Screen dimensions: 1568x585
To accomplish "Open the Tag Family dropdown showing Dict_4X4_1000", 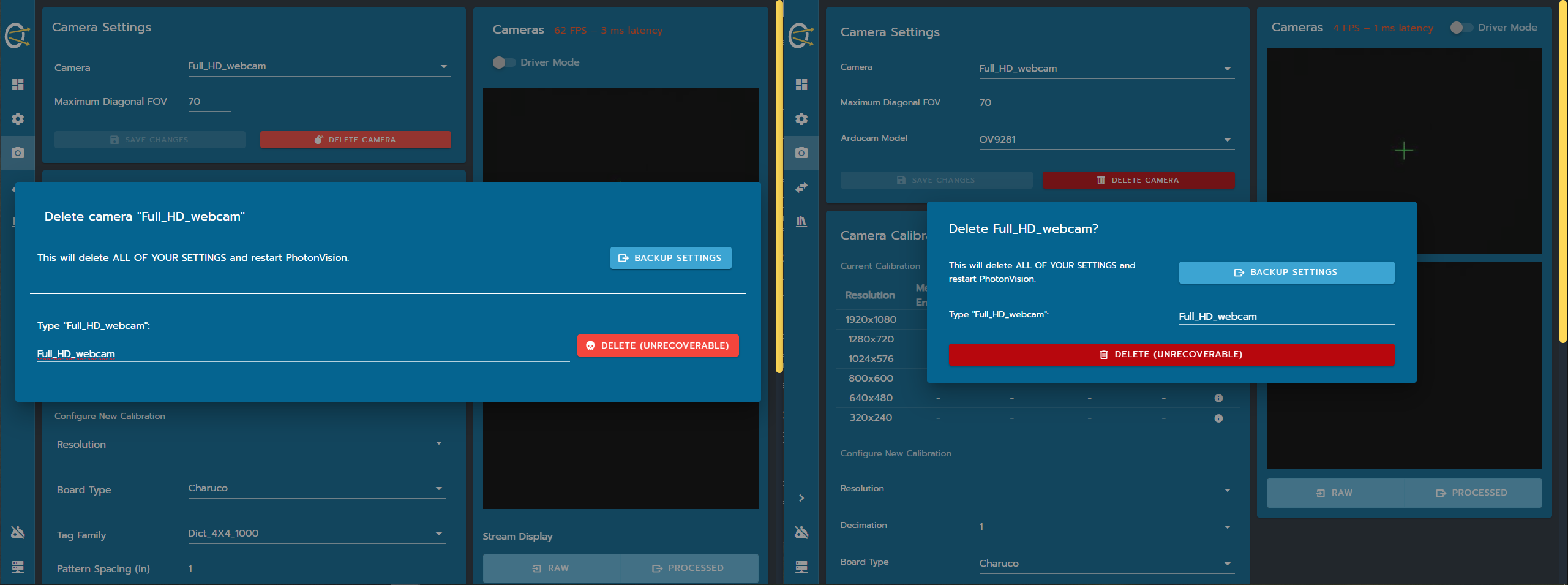I will coord(316,534).
